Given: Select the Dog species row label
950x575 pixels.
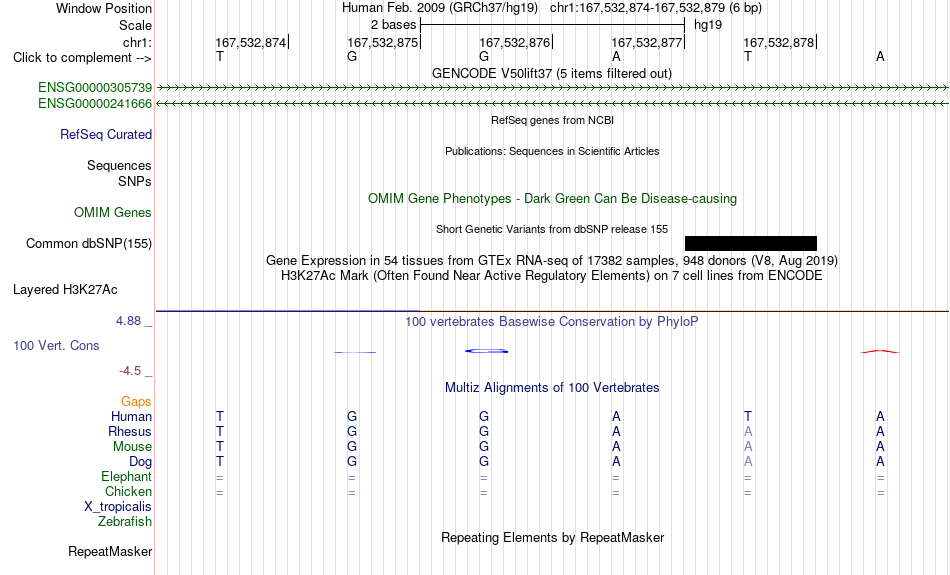Looking at the screenshot, I should 140,462.
